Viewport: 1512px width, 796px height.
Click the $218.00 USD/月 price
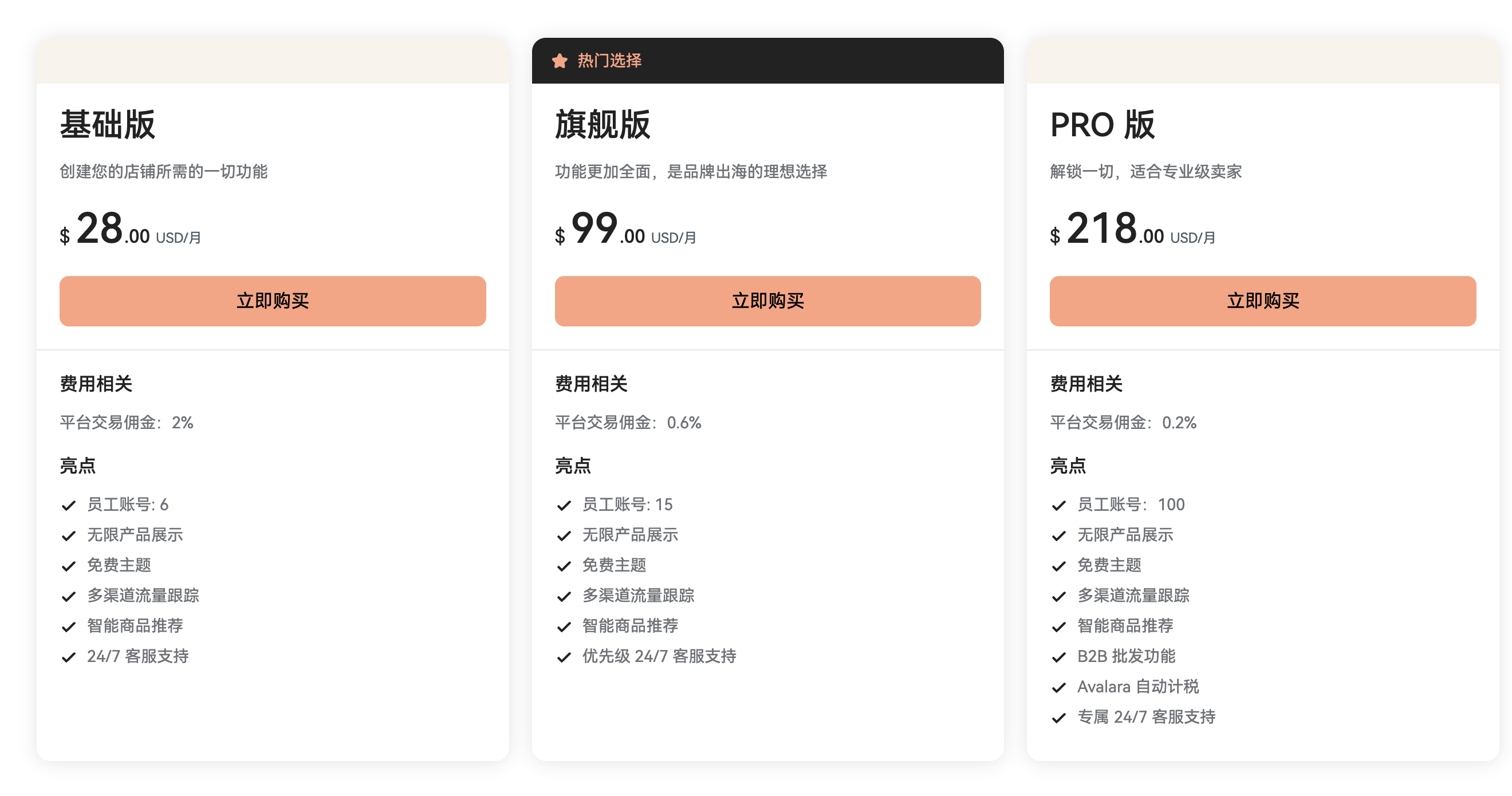(x=1132, y=229)
